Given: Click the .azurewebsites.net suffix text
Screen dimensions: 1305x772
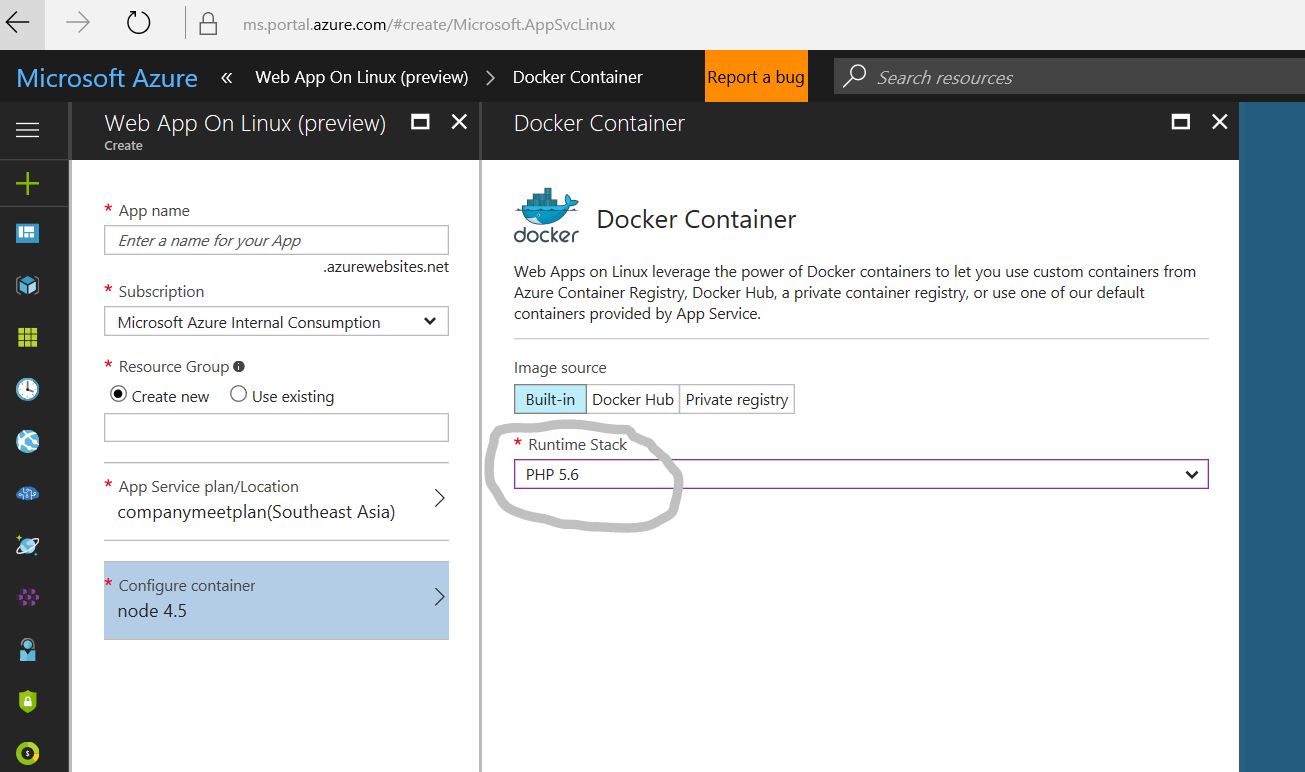Looking at the screenshot, I should [386, 267].
